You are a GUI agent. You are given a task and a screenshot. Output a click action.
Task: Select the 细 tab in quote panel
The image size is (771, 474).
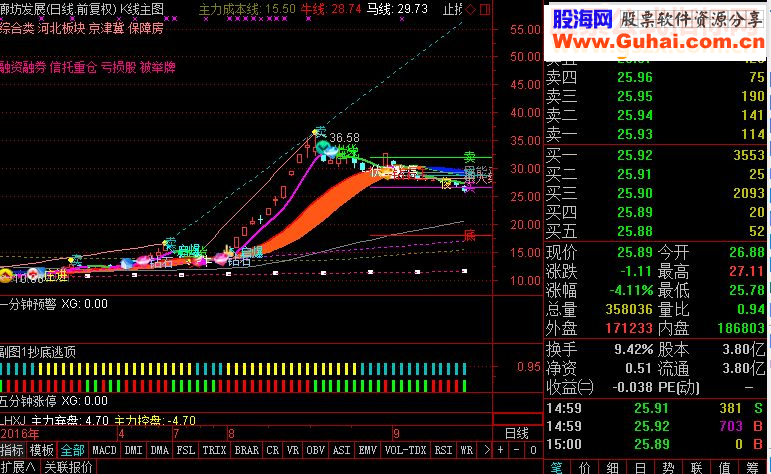pos(612,468)
